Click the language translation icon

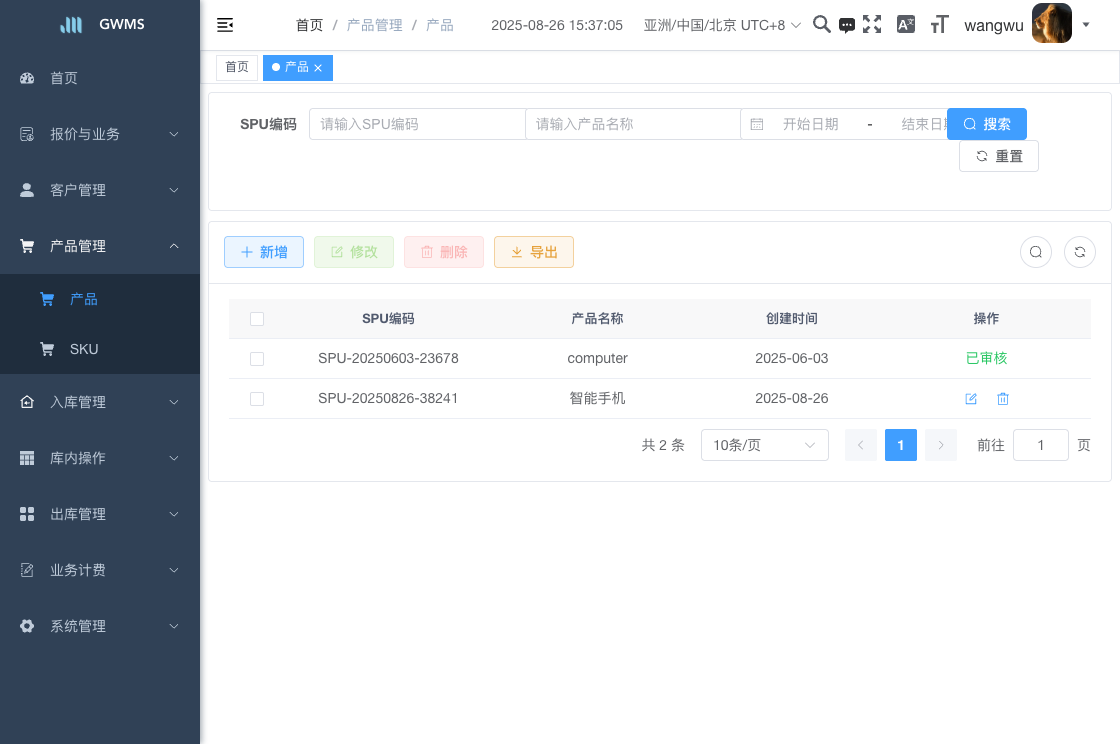point(906,25)
